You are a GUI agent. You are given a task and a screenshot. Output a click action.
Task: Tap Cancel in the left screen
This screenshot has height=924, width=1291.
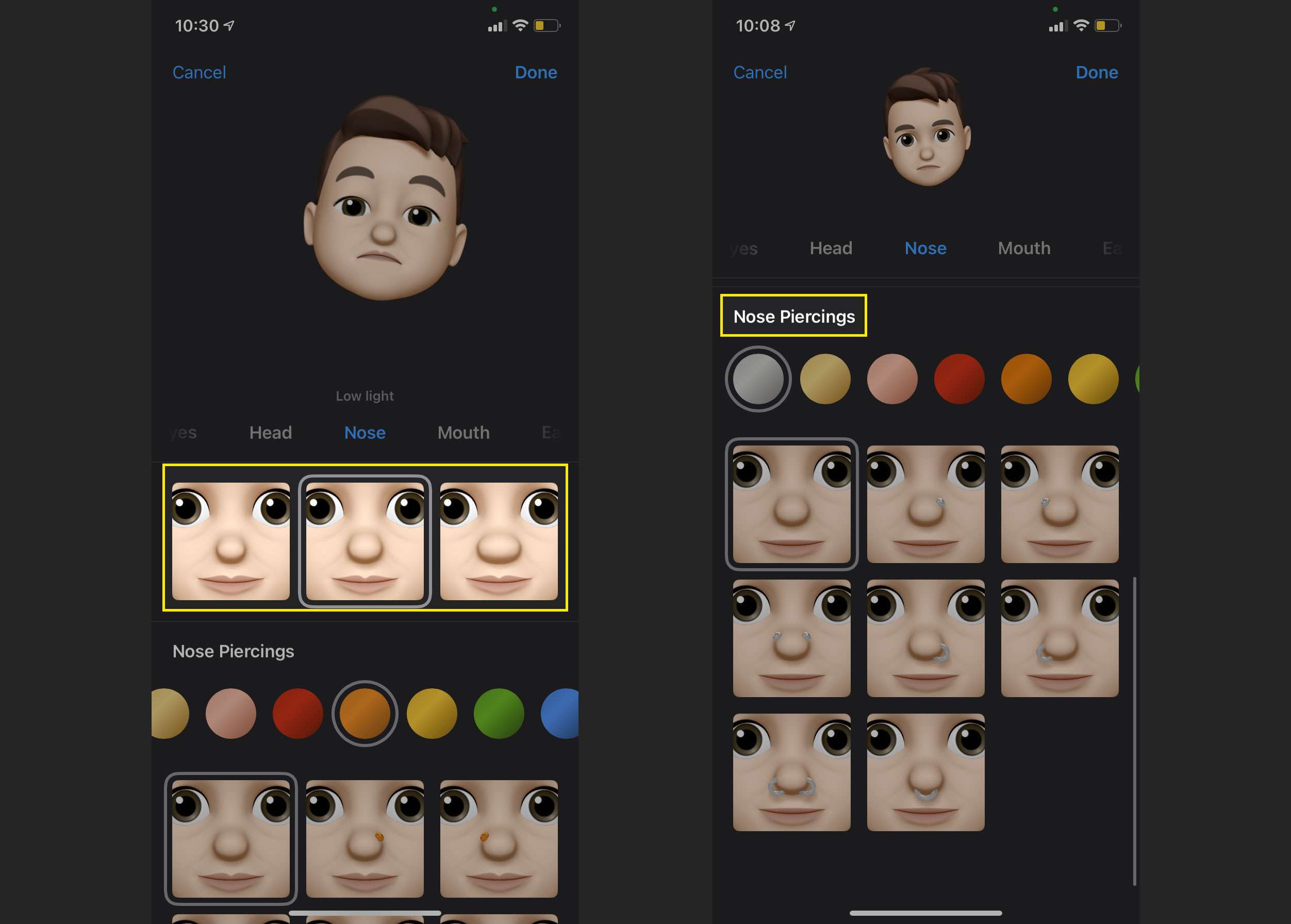coord(199,72)
